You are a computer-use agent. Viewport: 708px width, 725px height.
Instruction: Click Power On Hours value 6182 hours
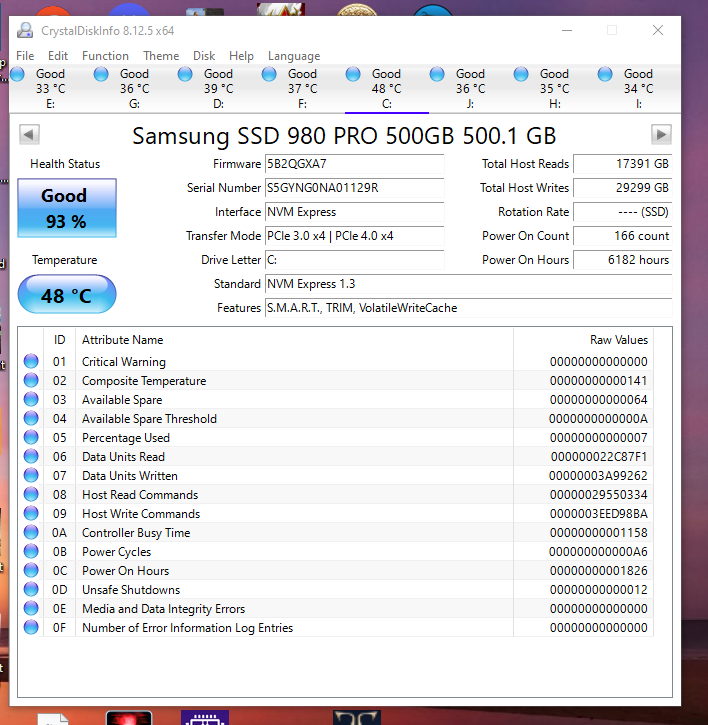click(622, 260)
